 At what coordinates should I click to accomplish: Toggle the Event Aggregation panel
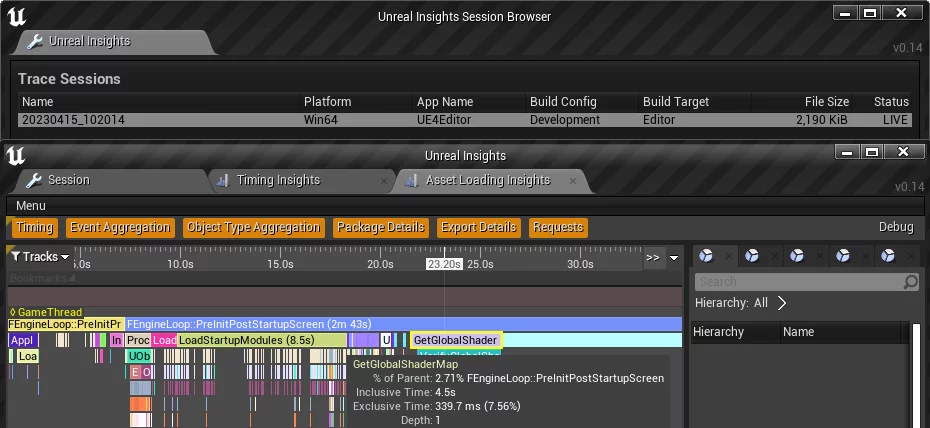(120, 228)
